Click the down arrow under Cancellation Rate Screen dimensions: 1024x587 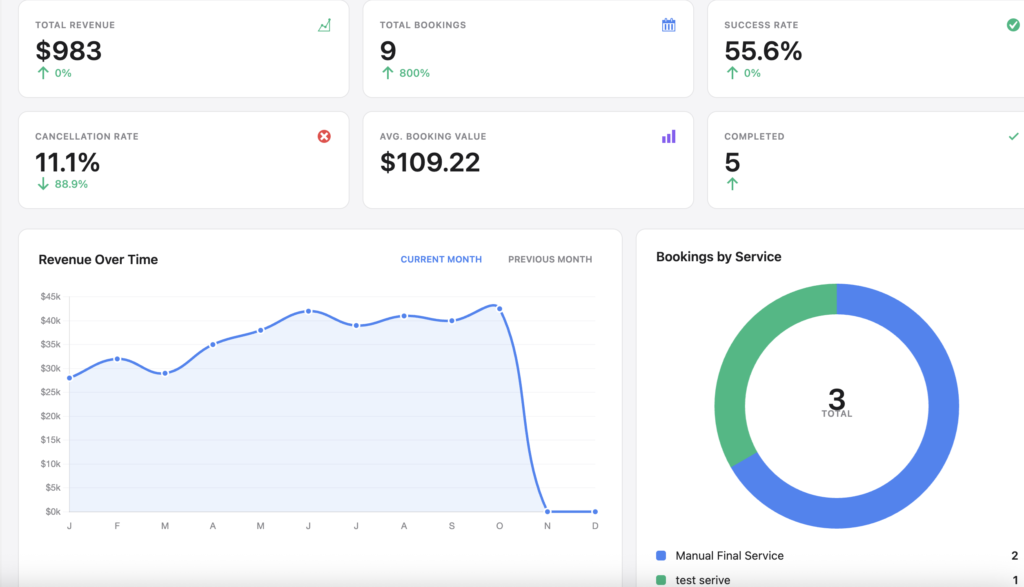pyautogui.click(x=42, y=184)
